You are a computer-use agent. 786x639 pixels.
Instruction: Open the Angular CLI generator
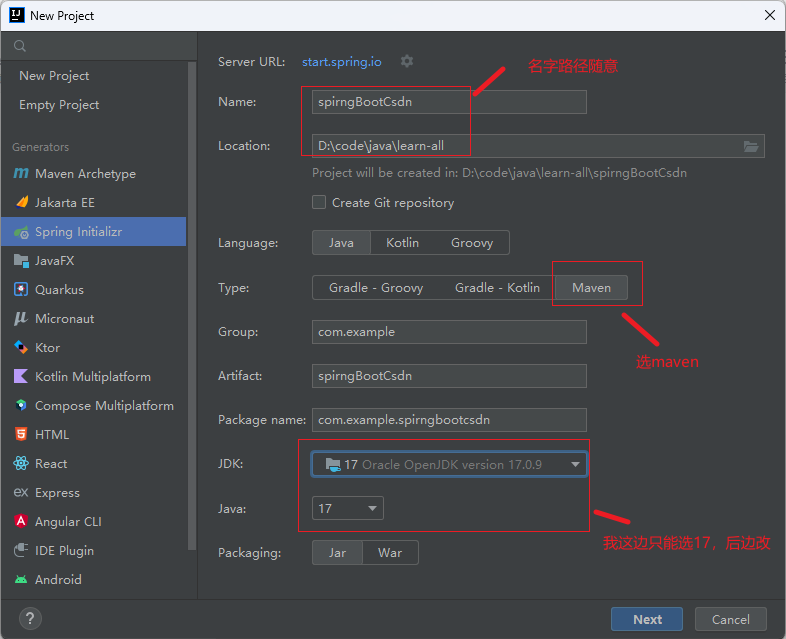coord(94,521)
